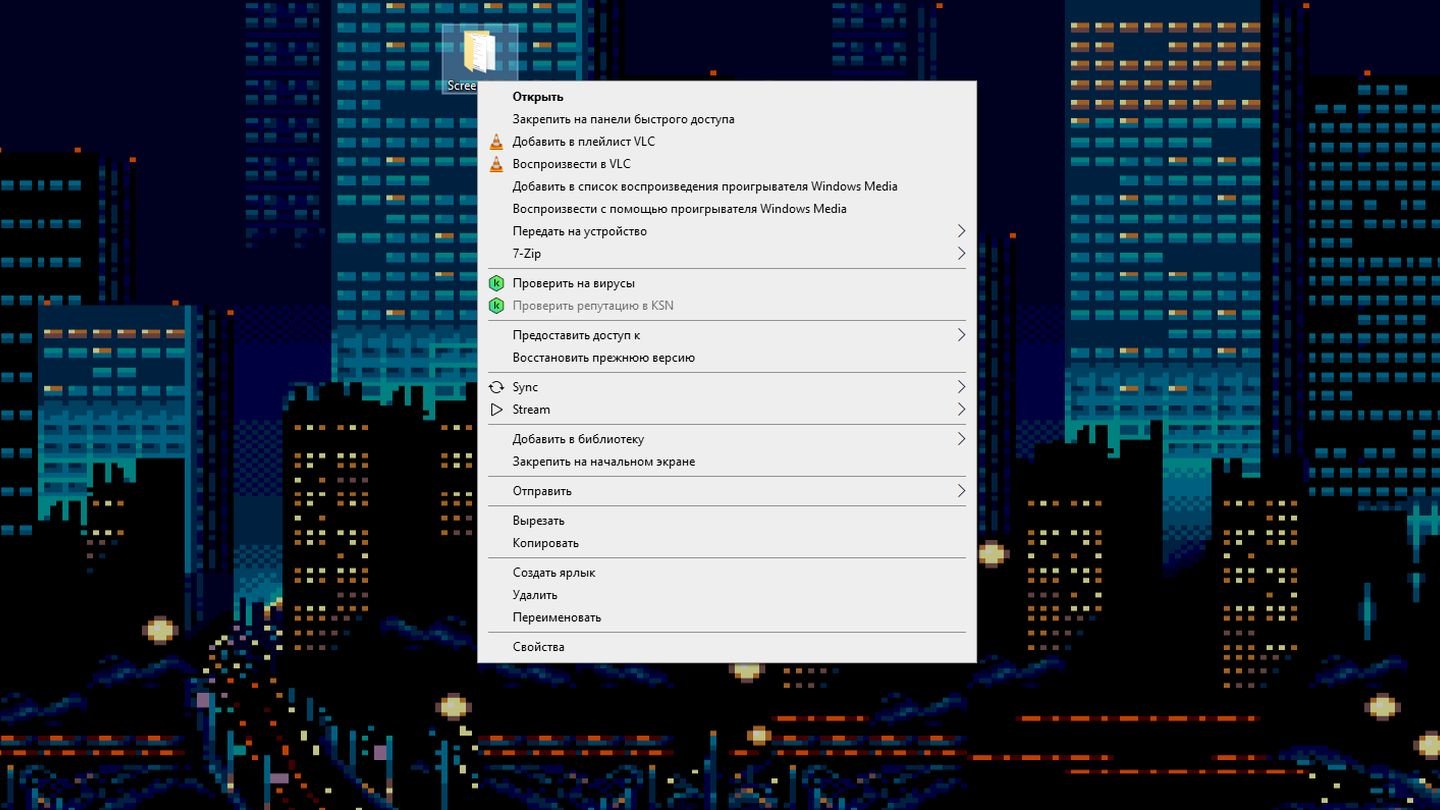Select Создать ярлык
This screenshot has width=1440, height=810.
[x=727, y=573]
